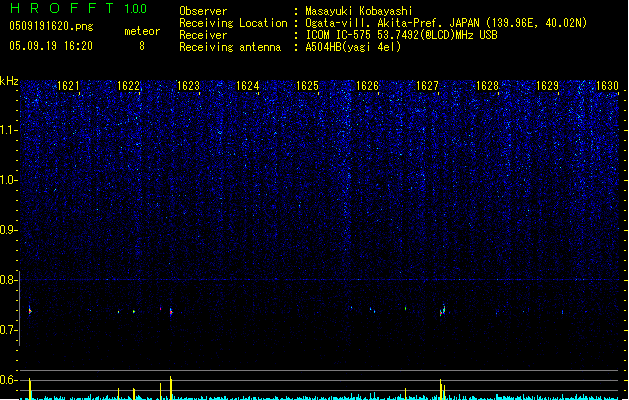Click the meteor count label
The image size is (629, 400).
pos(142,31)
